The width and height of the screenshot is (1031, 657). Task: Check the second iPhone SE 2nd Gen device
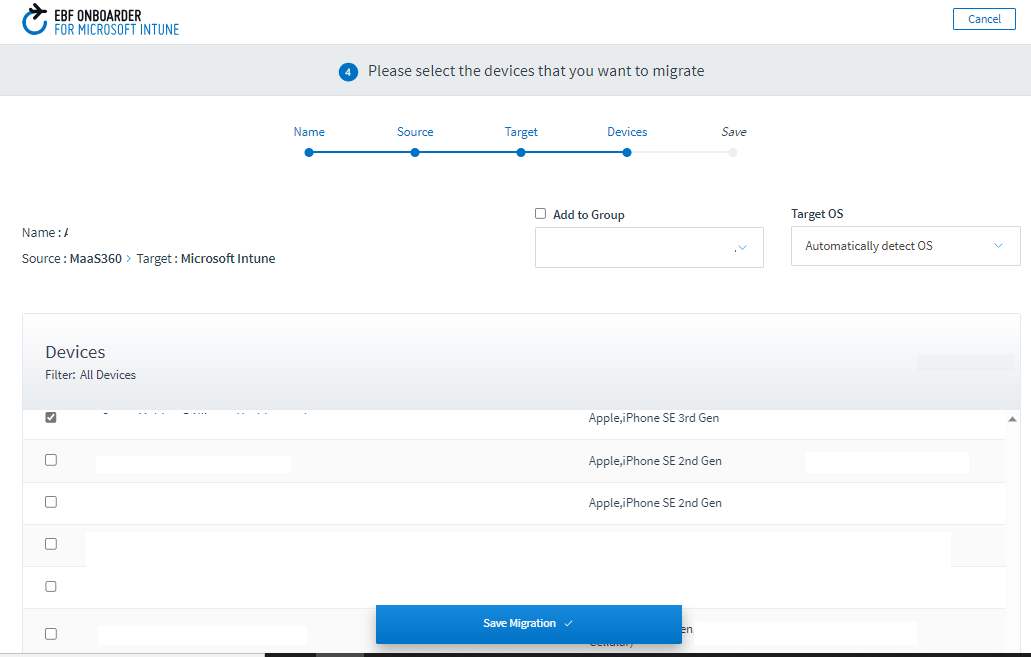[x=51, y=502]
